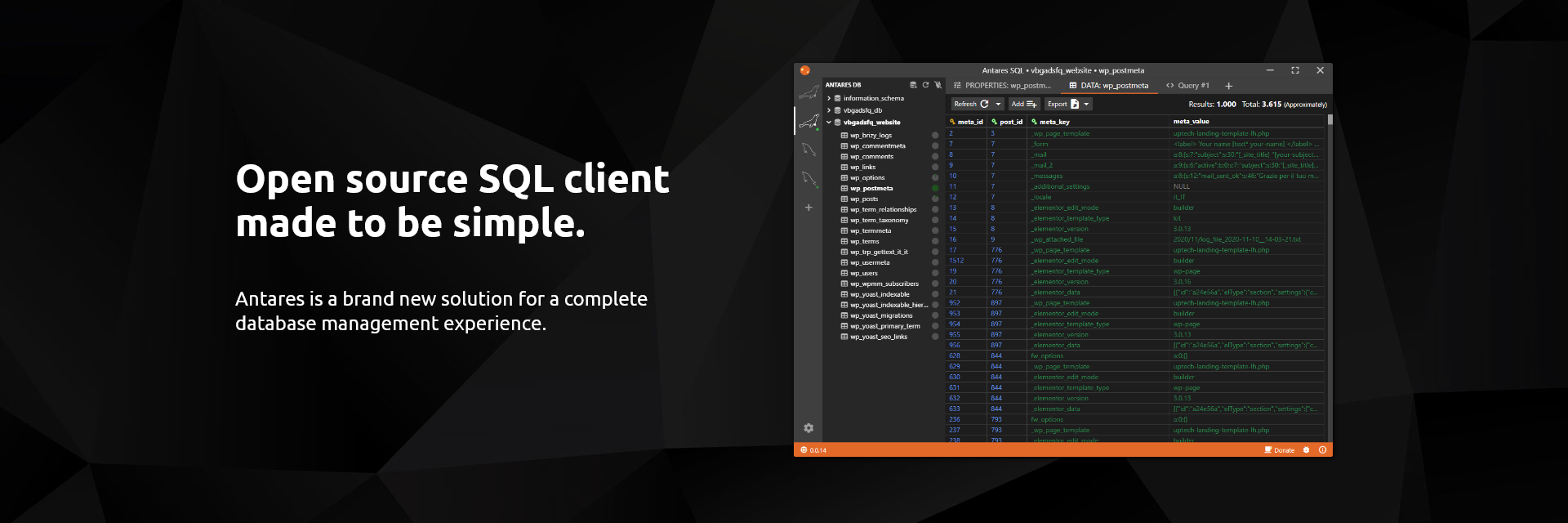This screenshot has width=1568, height=523.
Task: Refresh the database explorer tree
Action: (x=925, y=85)
